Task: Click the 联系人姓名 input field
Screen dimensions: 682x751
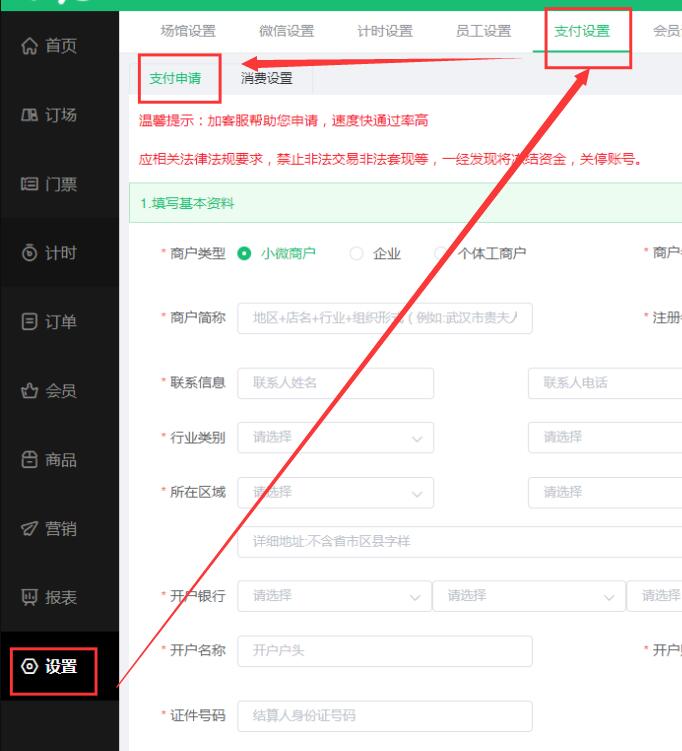Action: (335, 383)
